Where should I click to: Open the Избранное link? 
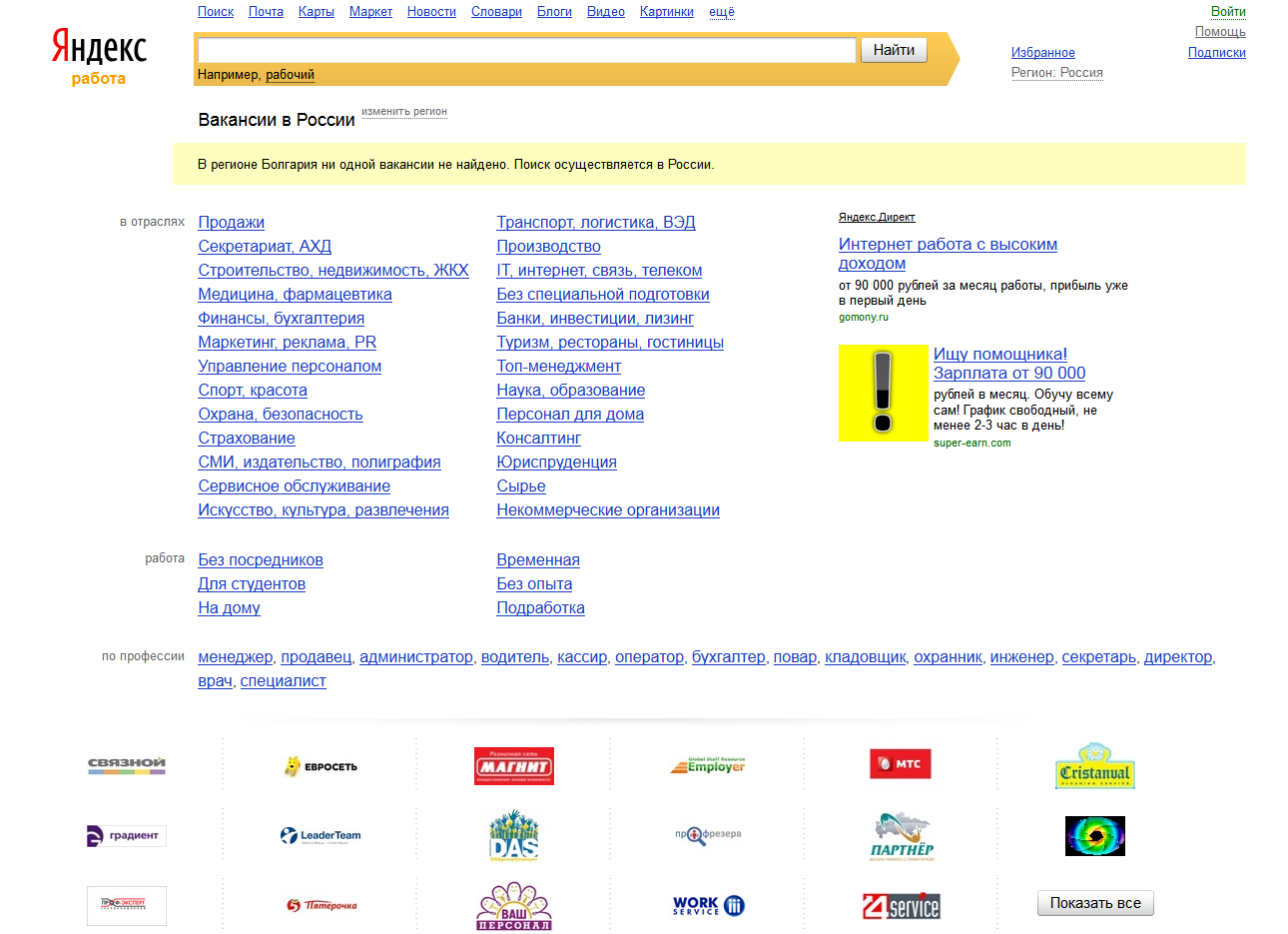(x=1043, y=53)
